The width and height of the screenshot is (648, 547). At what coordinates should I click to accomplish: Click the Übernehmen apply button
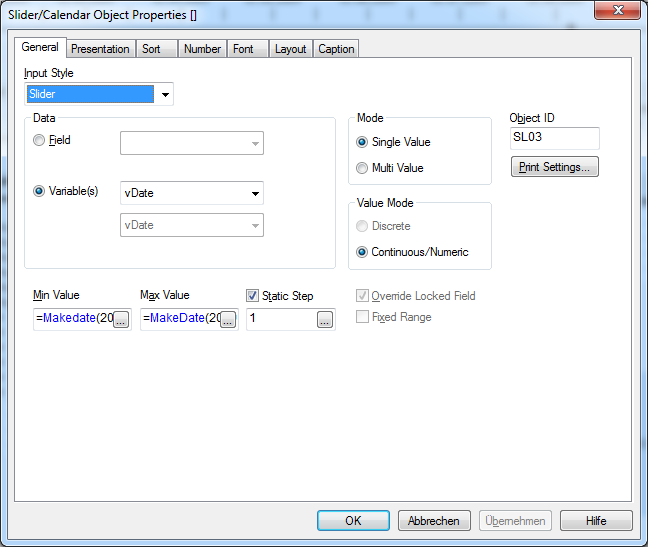coord(515,521)
